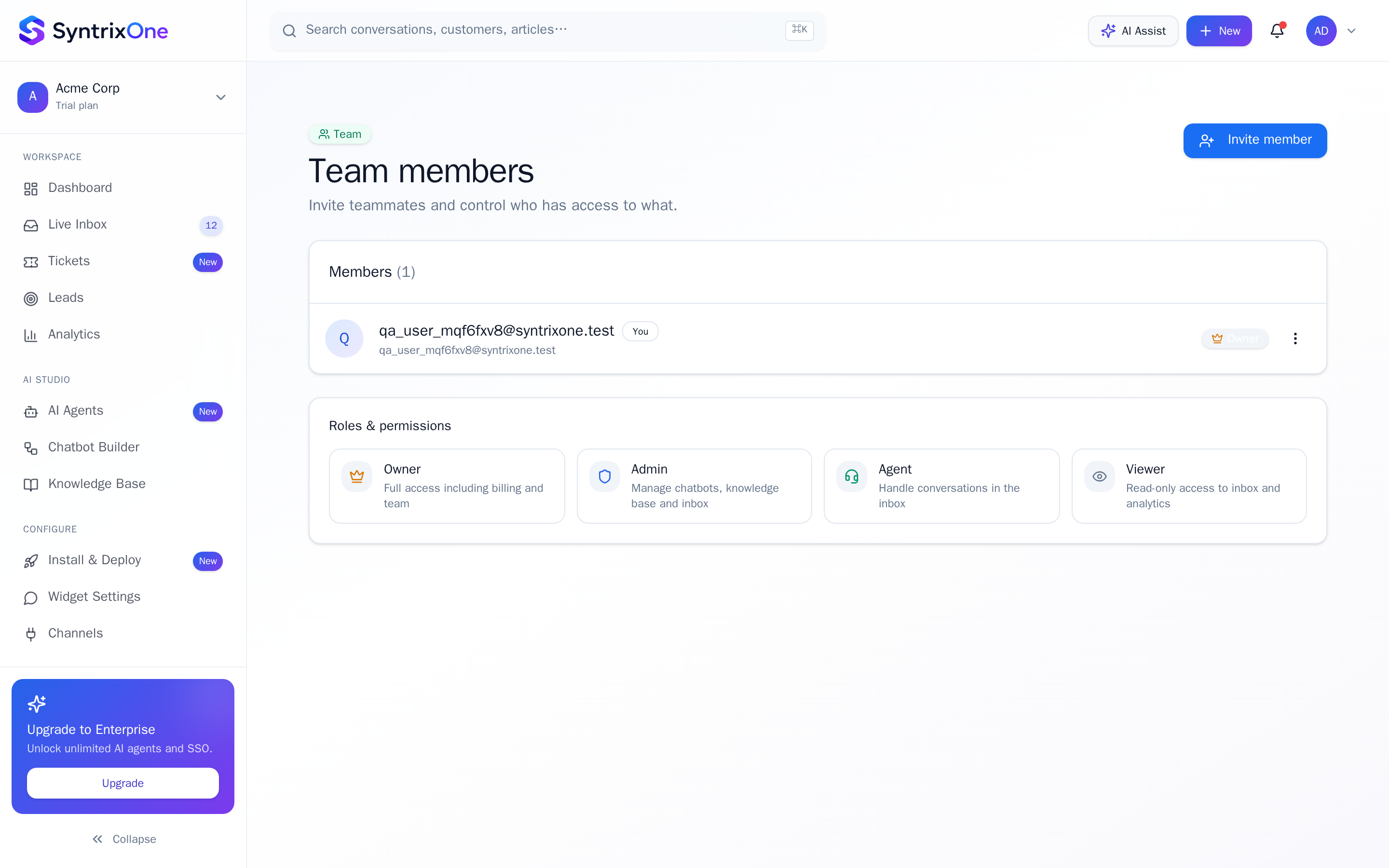Click the Viewer eye icon
The width and height of the screenshot is (1389, 868).
(1099, 476)
